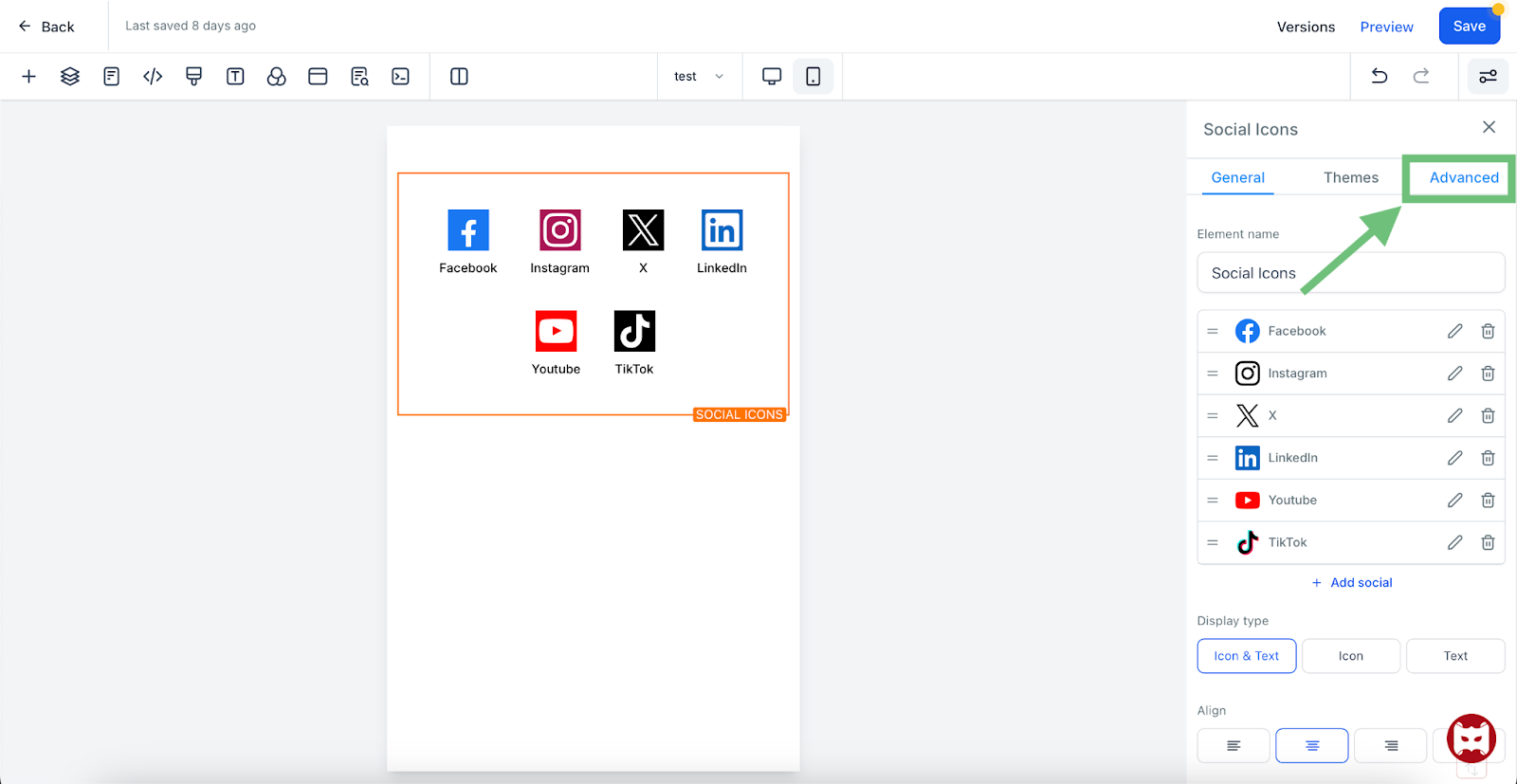The width and height of the screenshot is (1517, 784).
Task: Redo the last action
Action: (1420, 77)
